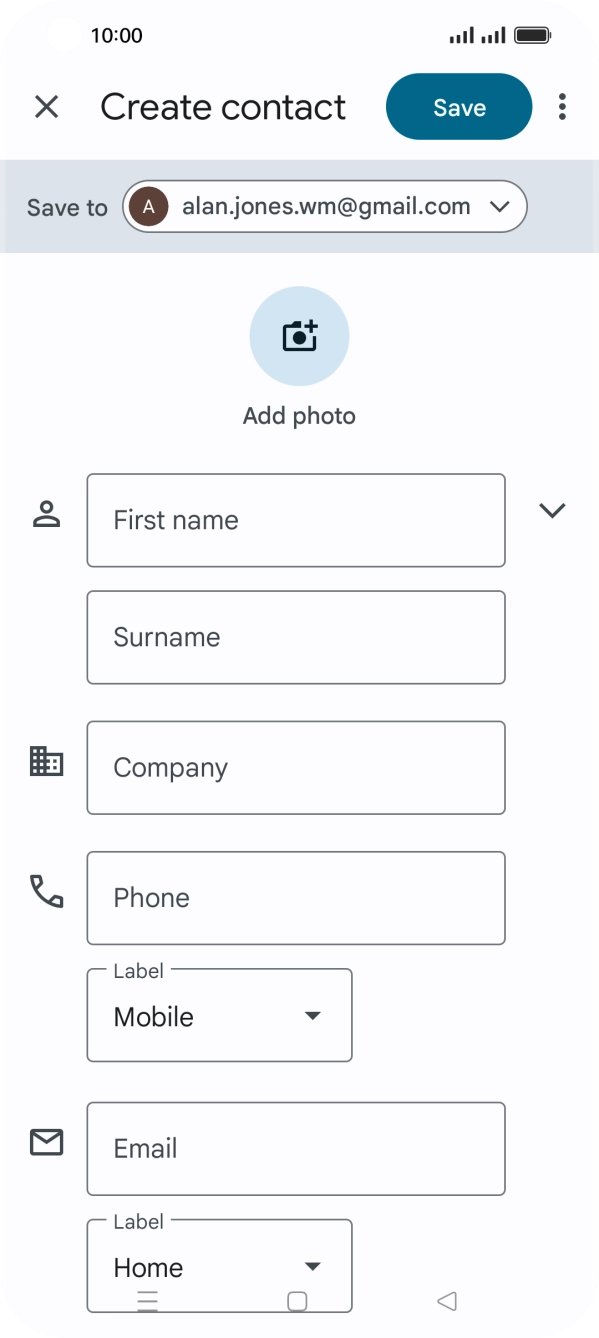This screenshot has height=1338, width=599.
Task: Open the email Label dropdown showing Home
Action: (x=219, y=1266)
